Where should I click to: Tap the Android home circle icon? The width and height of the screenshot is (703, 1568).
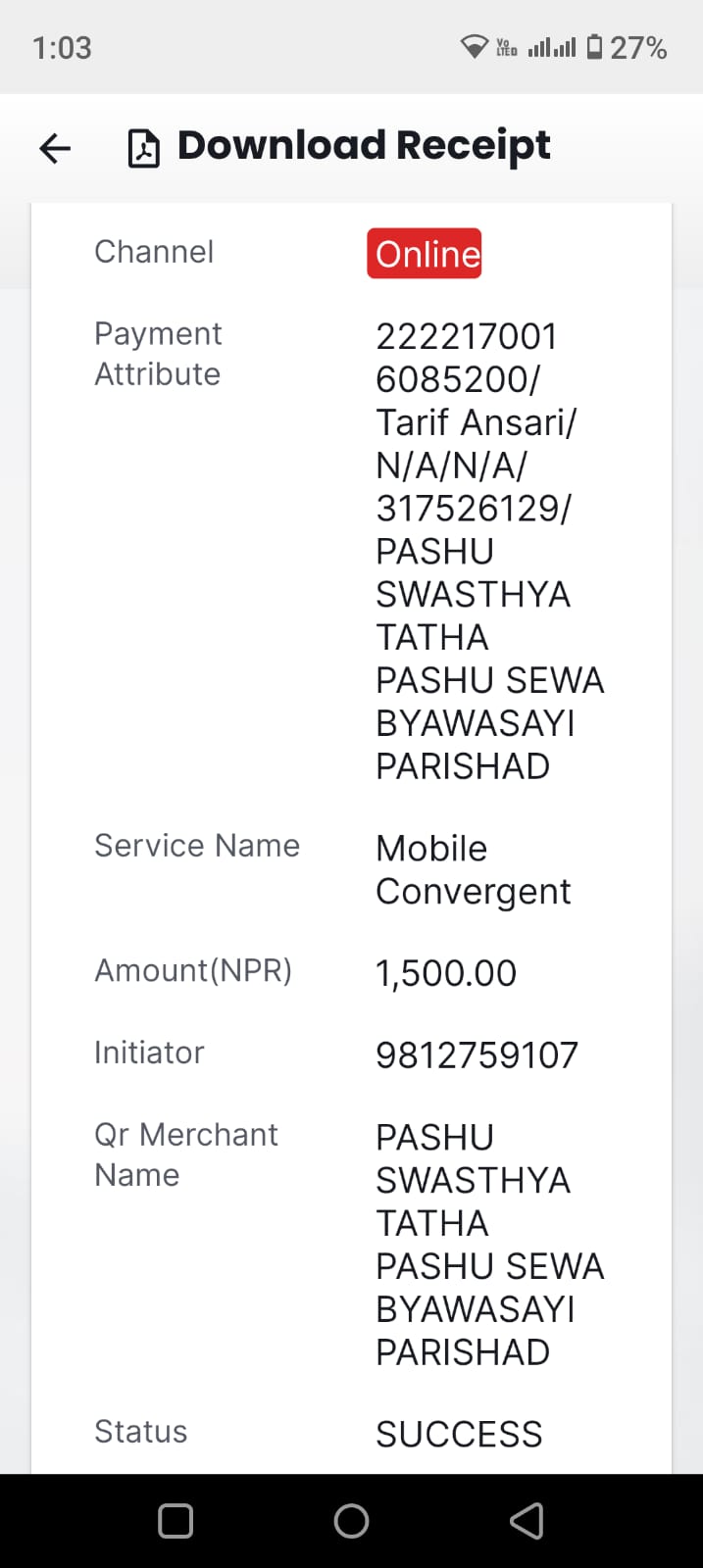351,1521
